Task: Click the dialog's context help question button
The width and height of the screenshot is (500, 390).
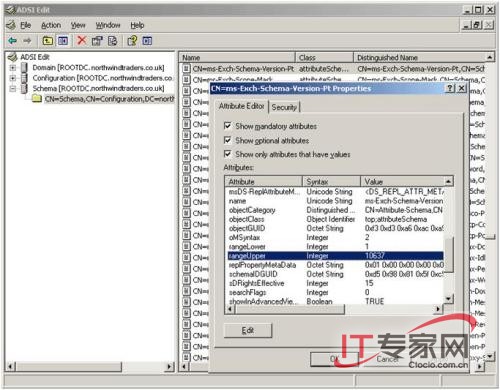Action: [x=450, y=88]
